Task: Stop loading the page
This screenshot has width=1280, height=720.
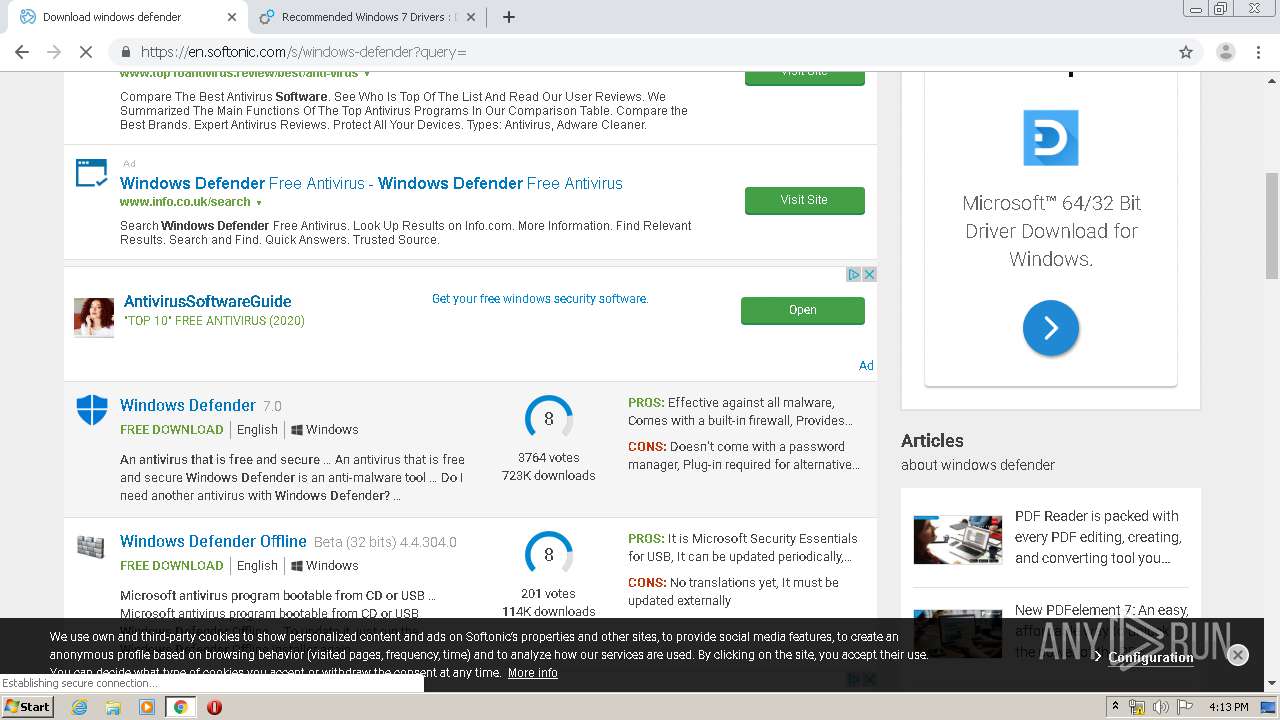Action: (x=86, y=52)
